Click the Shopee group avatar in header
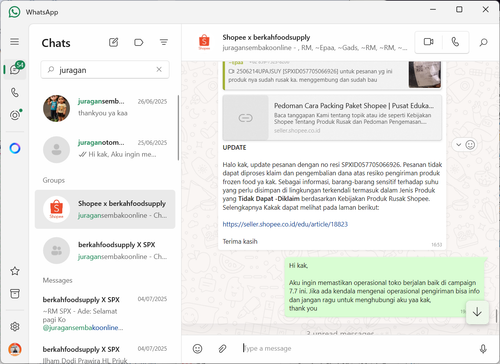Screen dimensions: 500x364 click(x=204, y=42)
